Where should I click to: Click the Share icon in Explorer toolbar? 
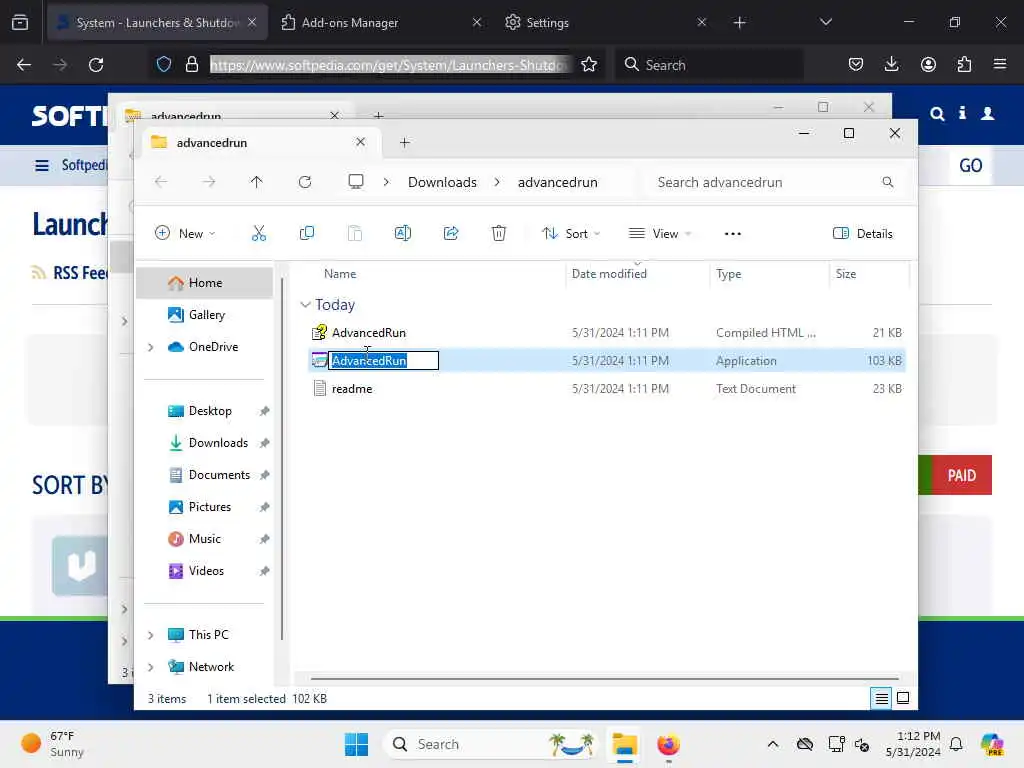pyautogui.click(x=451, y=233)
